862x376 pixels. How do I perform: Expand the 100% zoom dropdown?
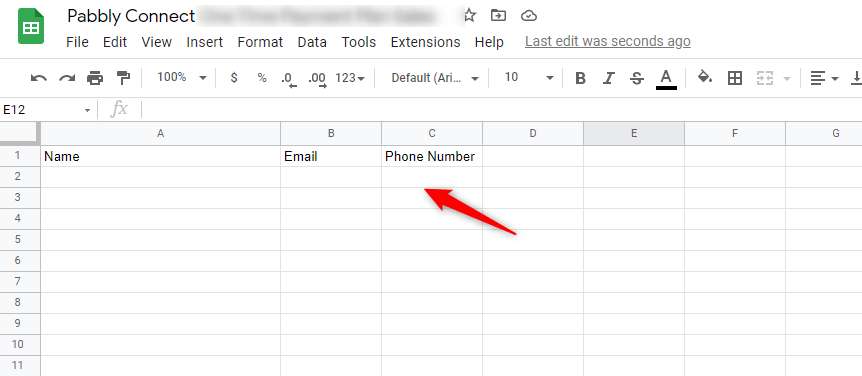[x=181, y=78]
